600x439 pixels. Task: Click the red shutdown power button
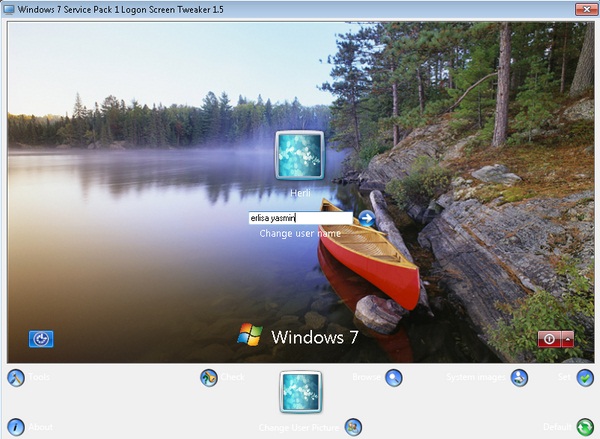pyautogui.click(x=549, y=339)
